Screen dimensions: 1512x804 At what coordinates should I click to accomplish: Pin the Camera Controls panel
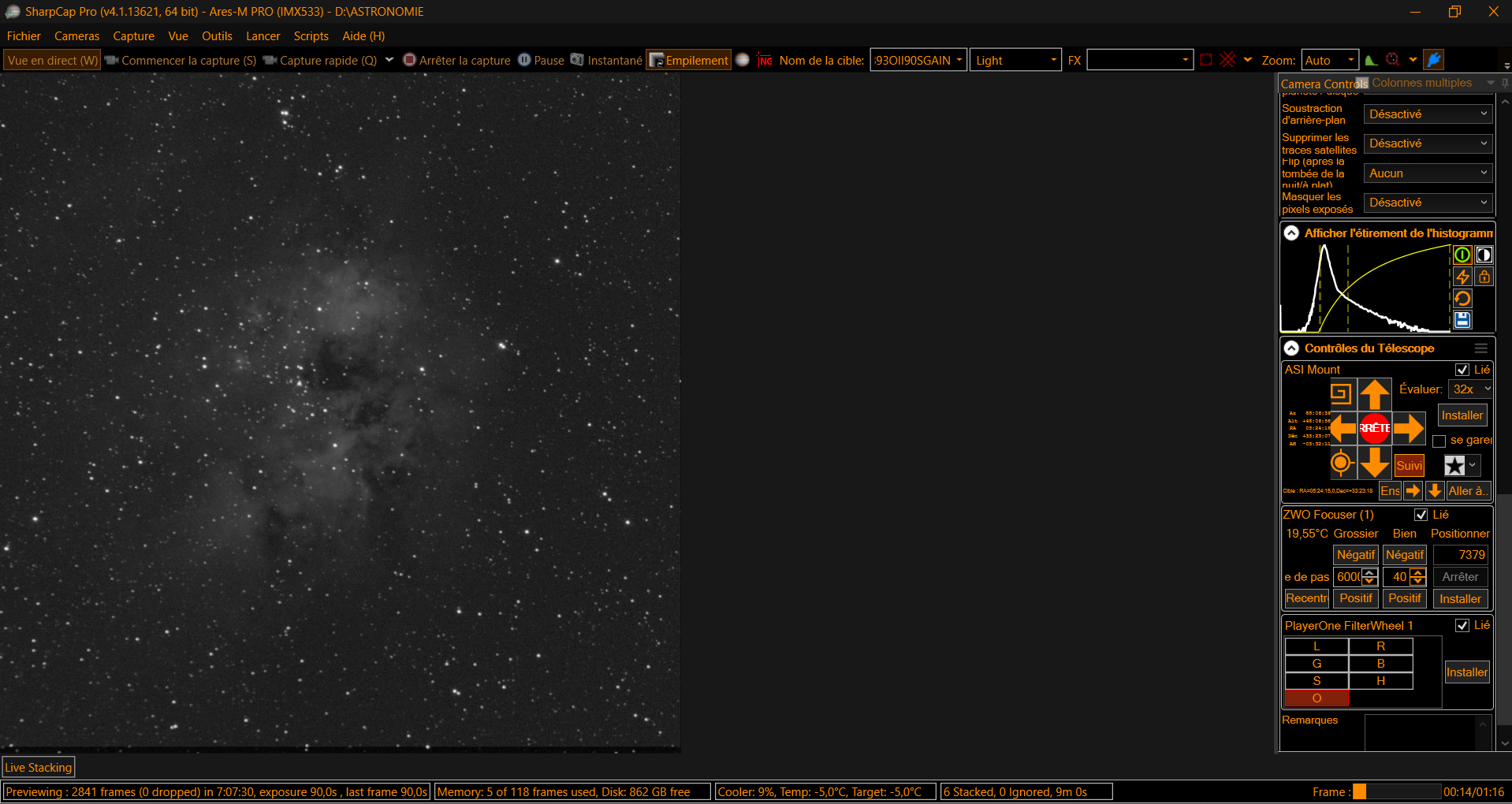click(x=1505, y=83)
